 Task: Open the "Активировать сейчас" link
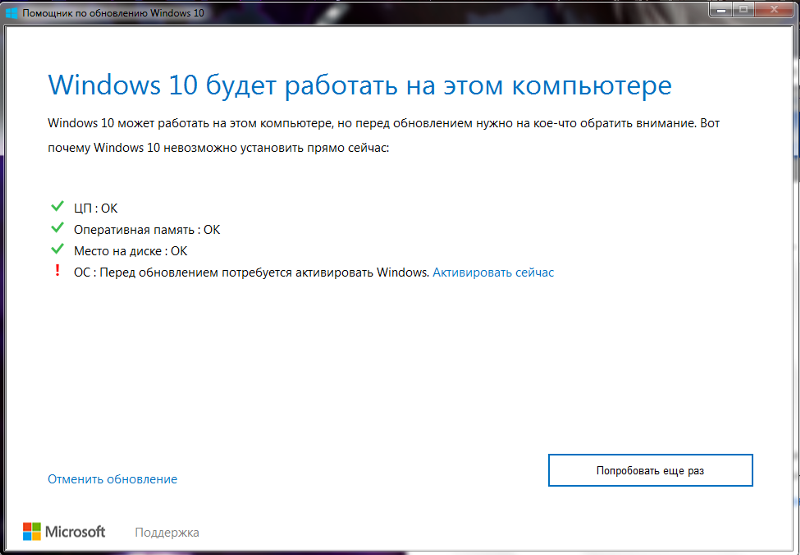(493, 272)
